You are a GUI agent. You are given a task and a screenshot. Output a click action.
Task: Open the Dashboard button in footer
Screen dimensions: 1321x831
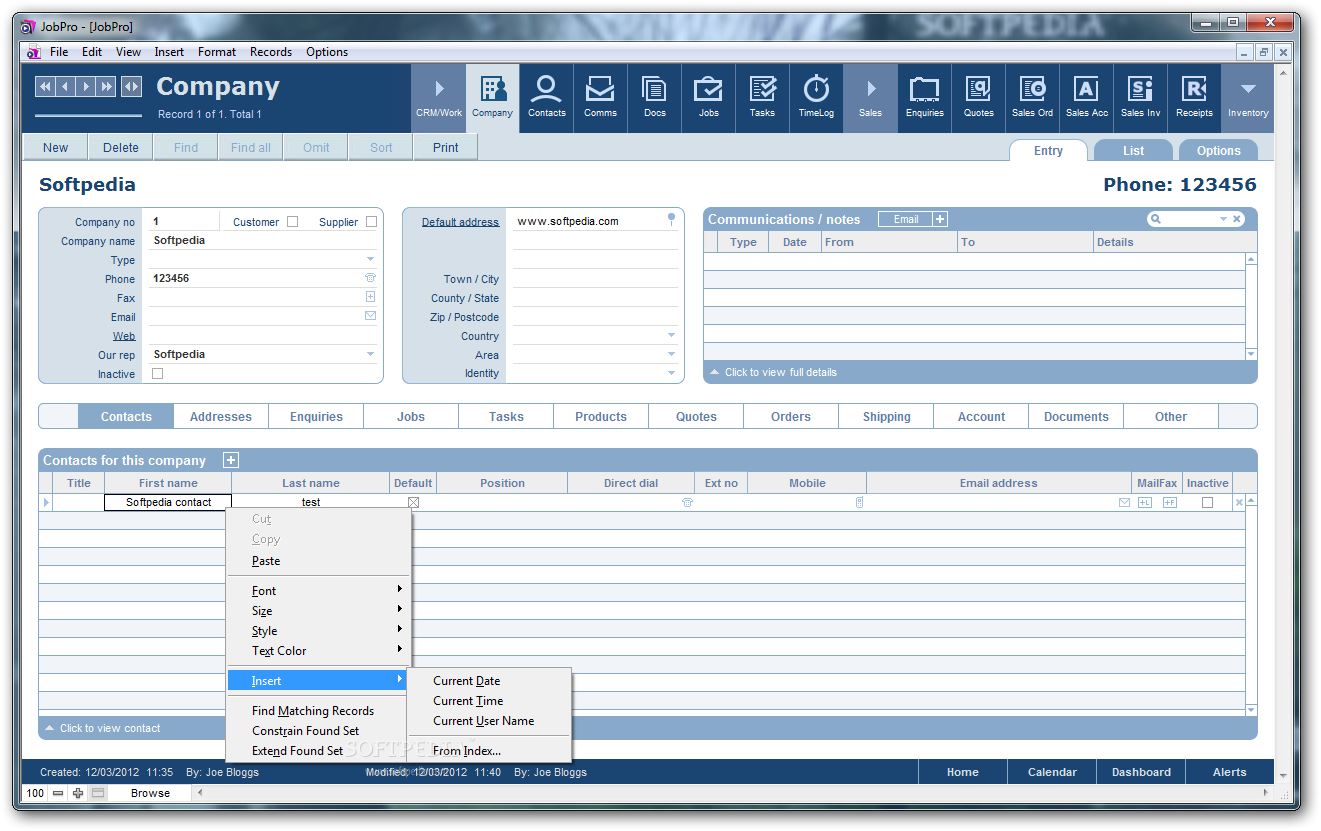(1141, 772)
